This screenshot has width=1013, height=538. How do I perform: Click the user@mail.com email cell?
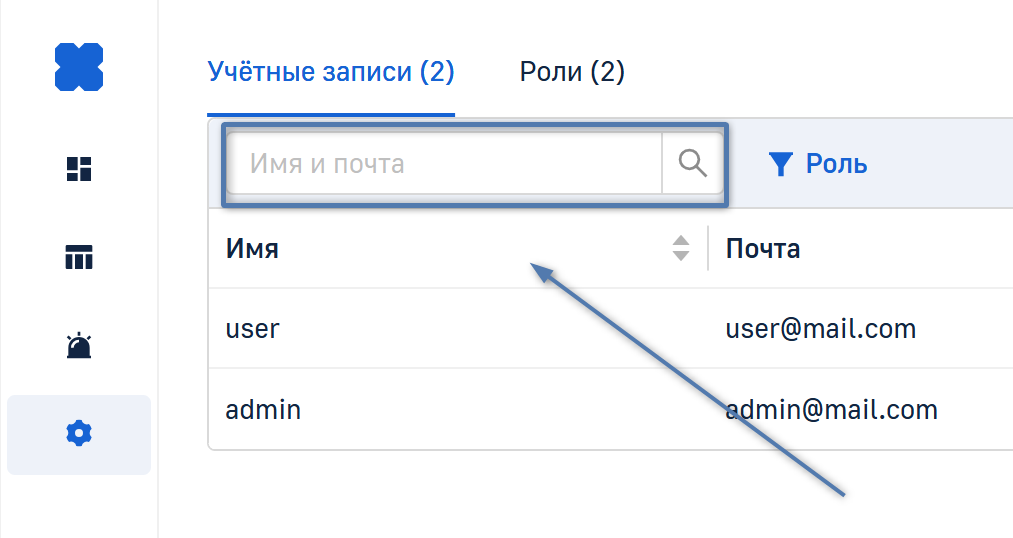pos(821,328)
